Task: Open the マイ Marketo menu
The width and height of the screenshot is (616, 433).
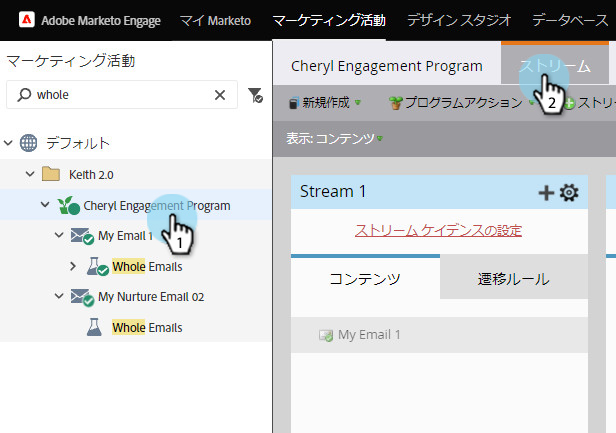Action: [215, 20]
